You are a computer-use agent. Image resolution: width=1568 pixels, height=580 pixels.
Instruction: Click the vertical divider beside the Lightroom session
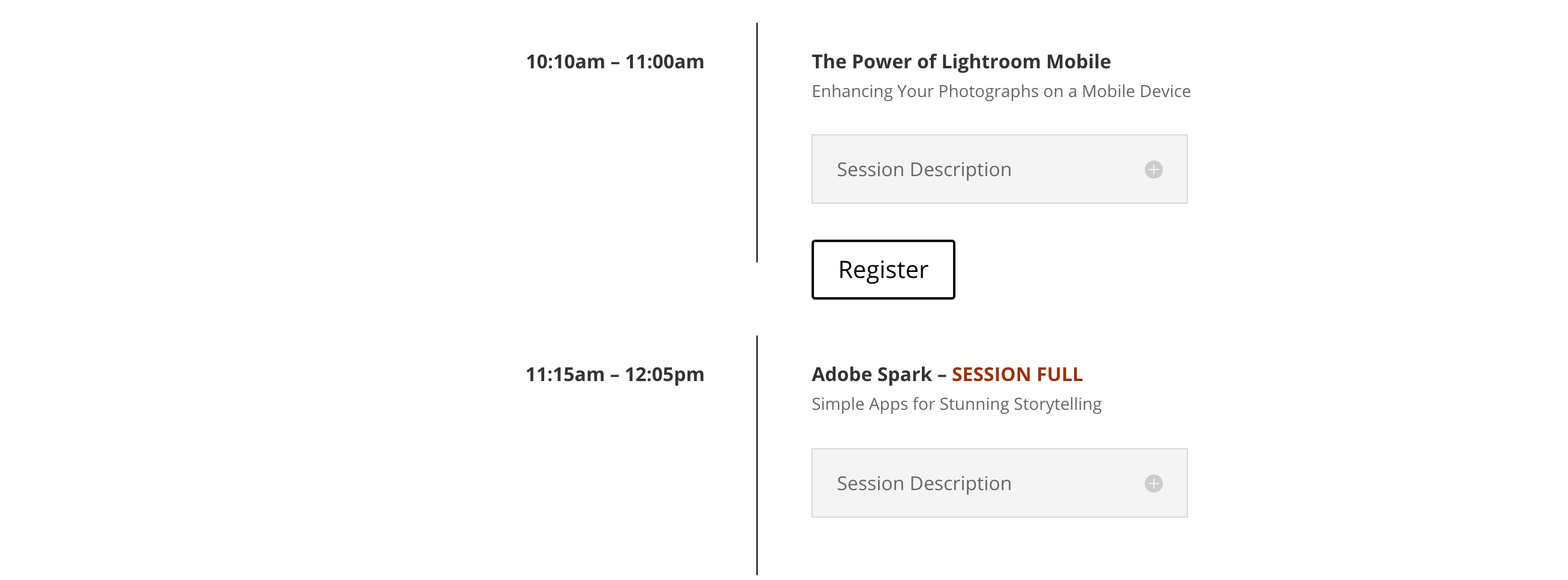pos(757,143)
